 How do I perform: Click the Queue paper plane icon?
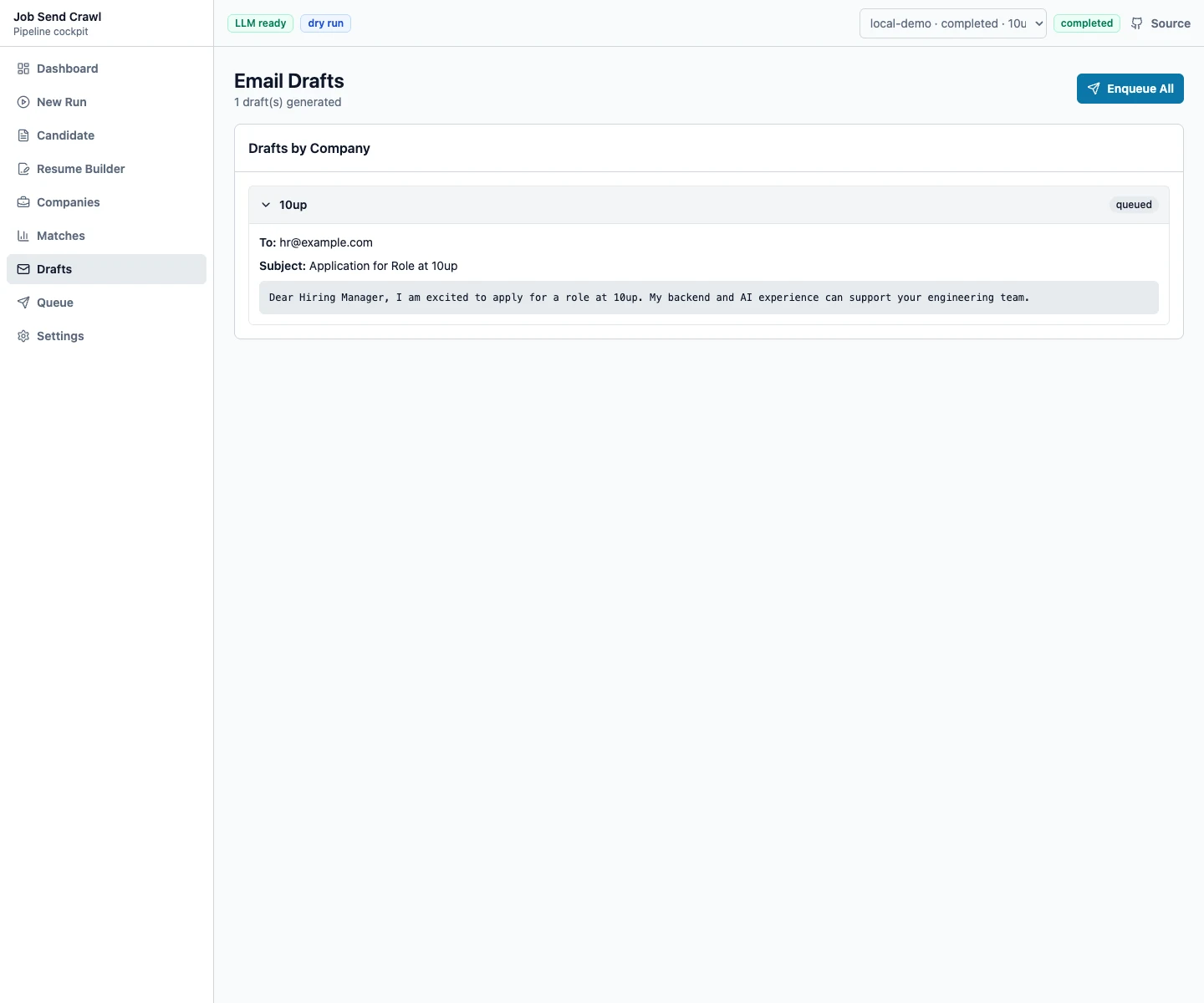tap(23, 303)
